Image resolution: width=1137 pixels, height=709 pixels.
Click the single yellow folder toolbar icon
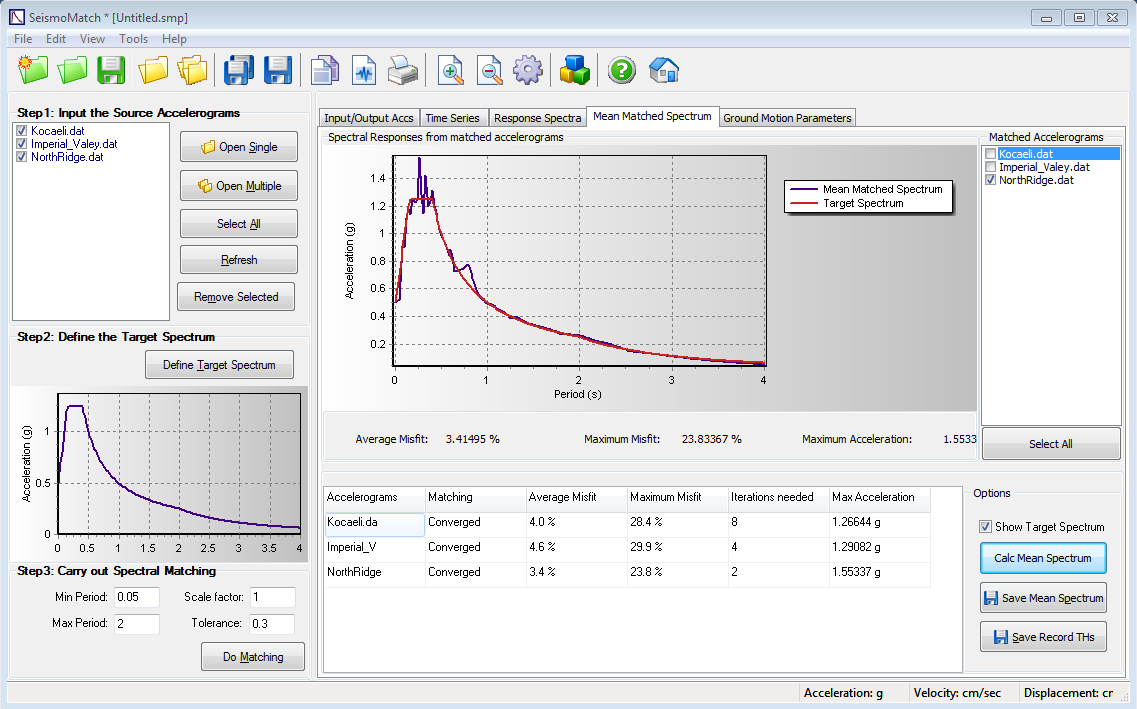pyautogui.click(x=153, y=70)
